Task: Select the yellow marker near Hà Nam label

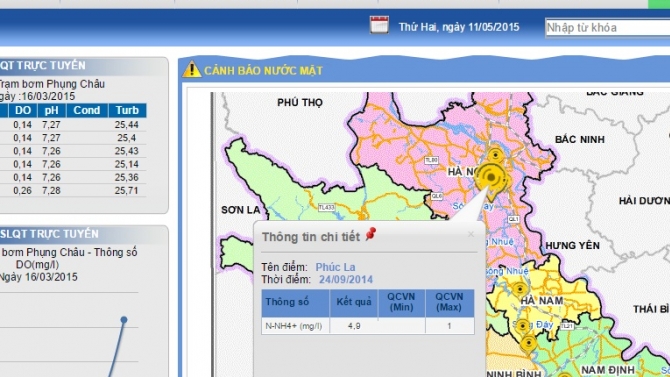Action: tap(520, 289)
